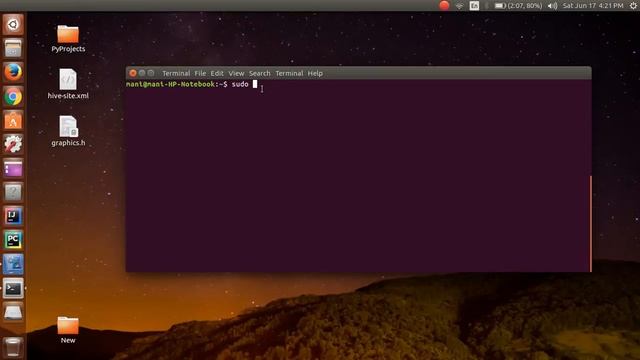Minimize the Terminal window
Screen dimensions: 640x360
point(142,73)
